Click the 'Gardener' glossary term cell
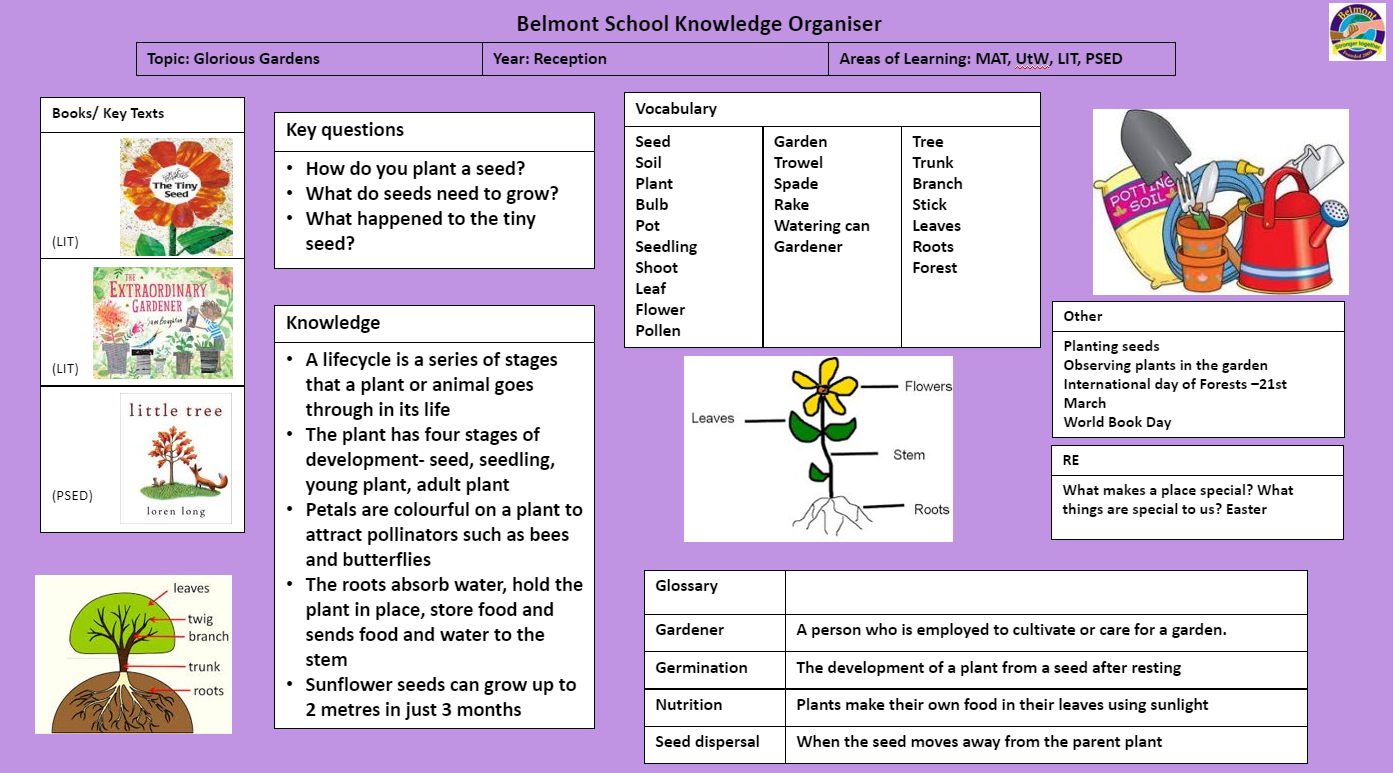 pos(715,633)
